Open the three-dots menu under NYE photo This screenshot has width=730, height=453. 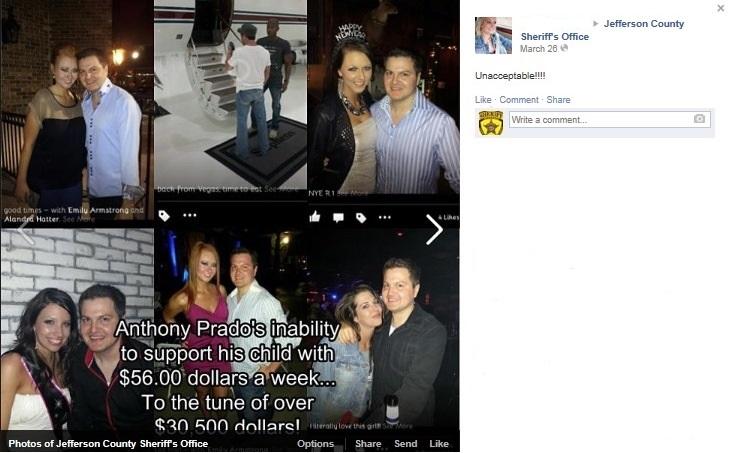[385, 217]
